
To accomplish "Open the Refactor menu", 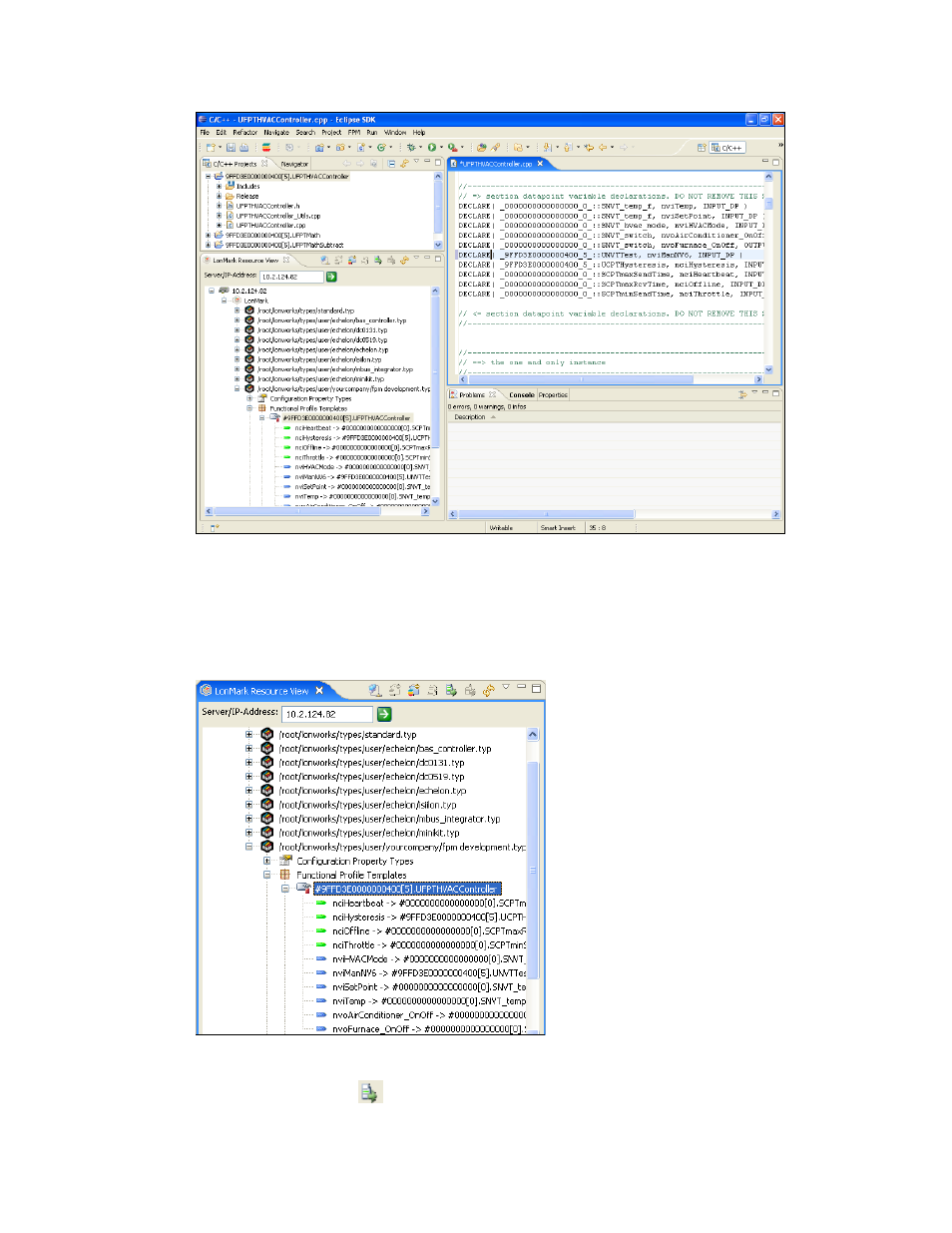I will [245, 132].
